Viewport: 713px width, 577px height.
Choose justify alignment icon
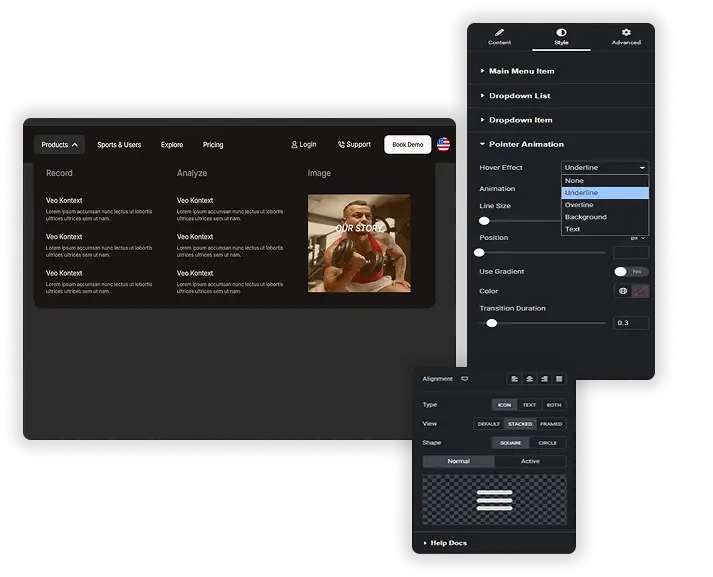pos(559,379)
